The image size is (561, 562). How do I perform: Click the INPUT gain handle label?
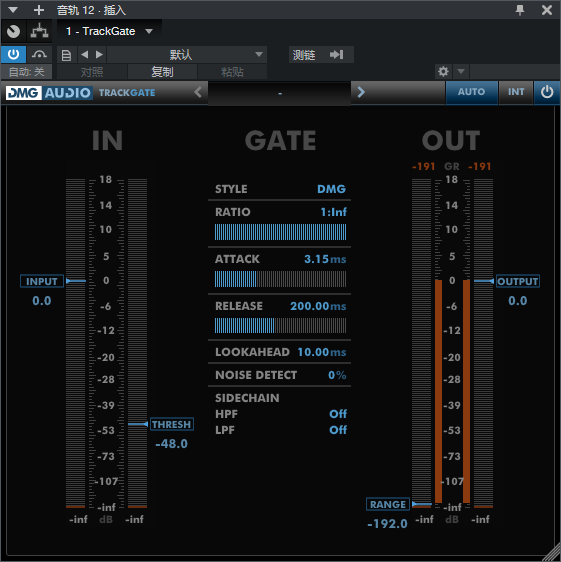coord(42,281)
